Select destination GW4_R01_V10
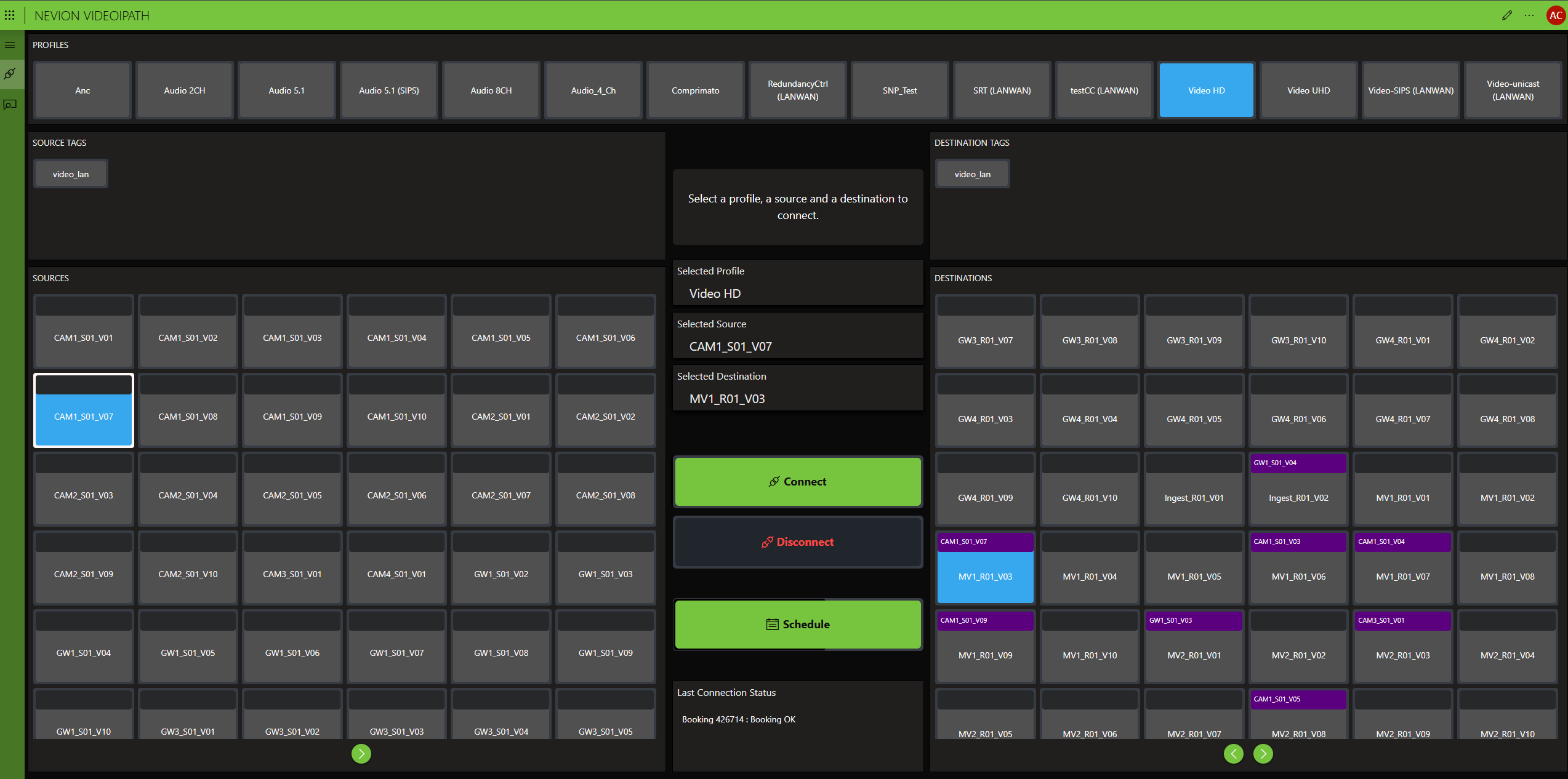The height and width of the screenshot is (779, 1568). [x=1090, y=489]
